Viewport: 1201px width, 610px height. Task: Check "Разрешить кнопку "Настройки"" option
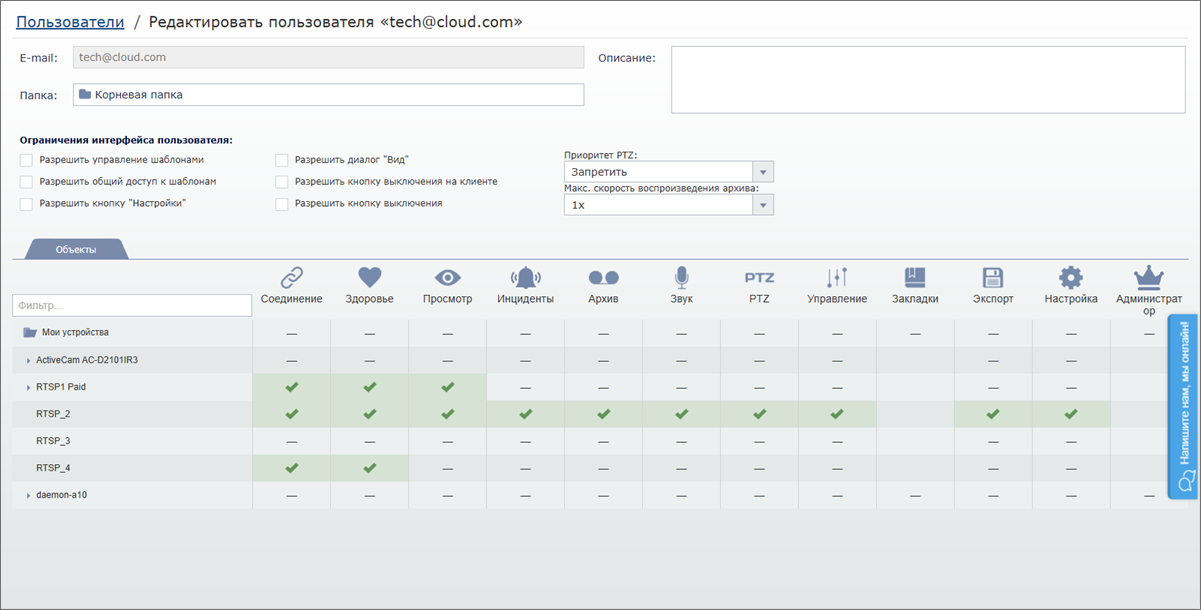click(27, 204)
